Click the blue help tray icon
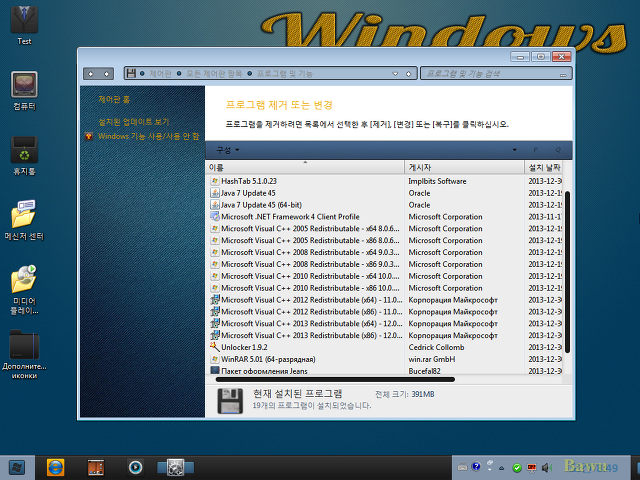The height and width of the screenshot is (480, 640). (x=476, y=467)
